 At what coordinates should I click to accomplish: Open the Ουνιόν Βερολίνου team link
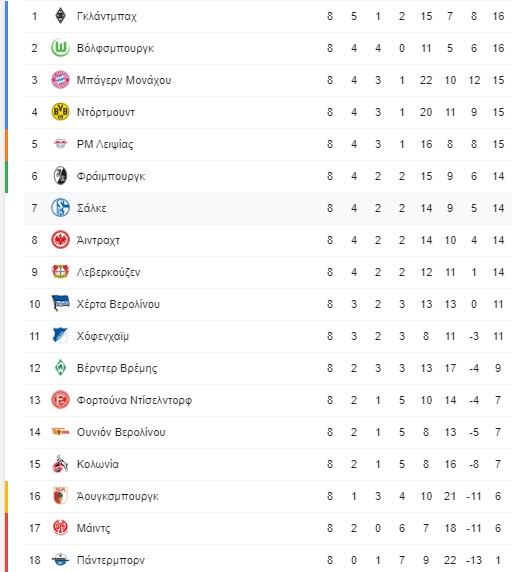click(121, 432)
